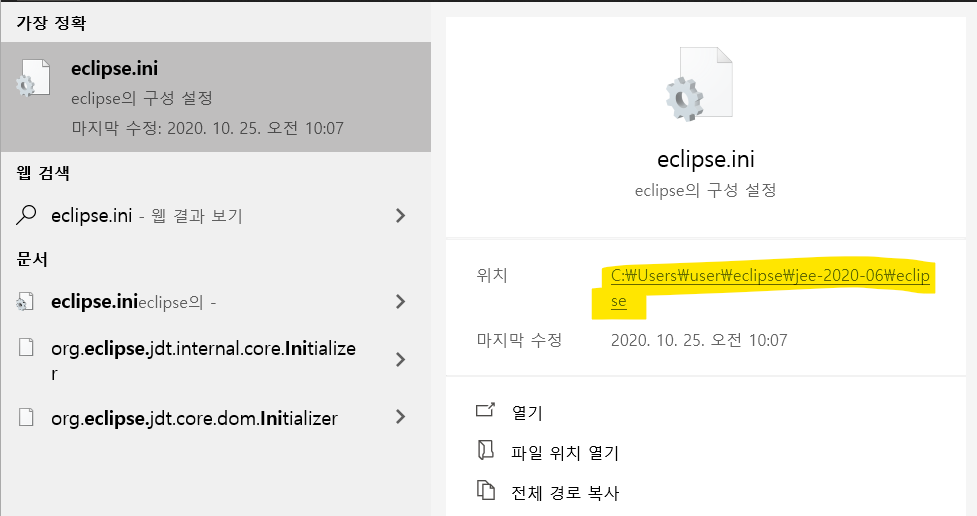This screenshot has width=977, height=516.
Task: Click the eclipse.ini title in preview pane
Action: click(705, 159)
